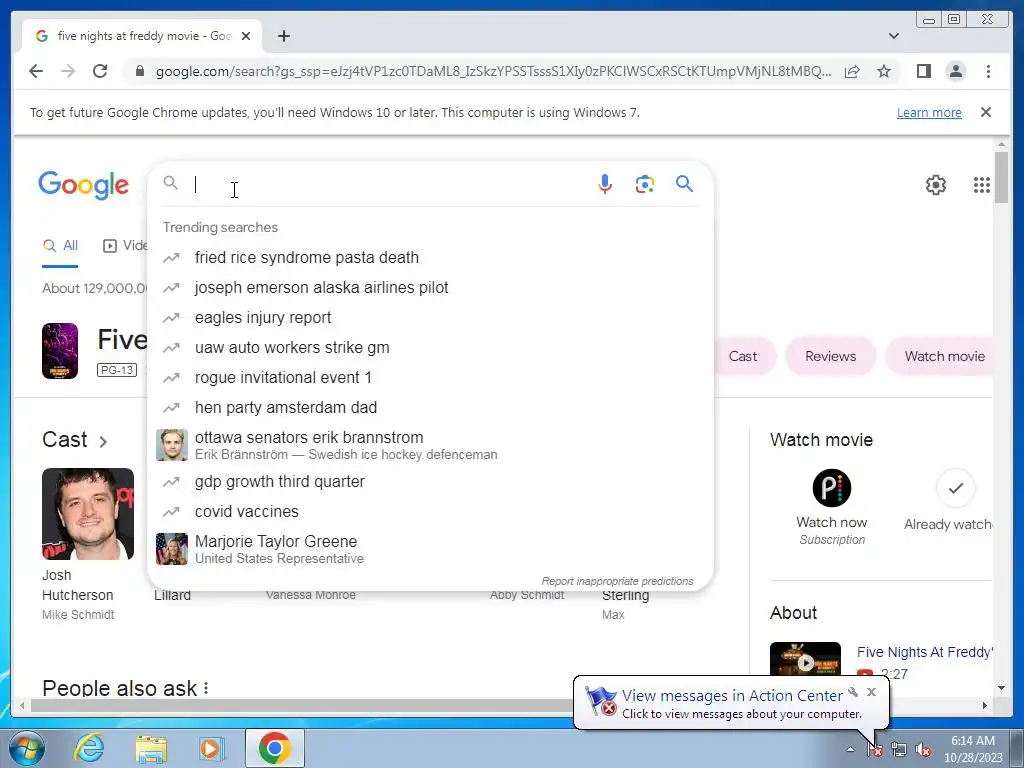The image size is (1024, 768).
Task: Click Chrome icon in taskbar
Action: coord(274,748)
